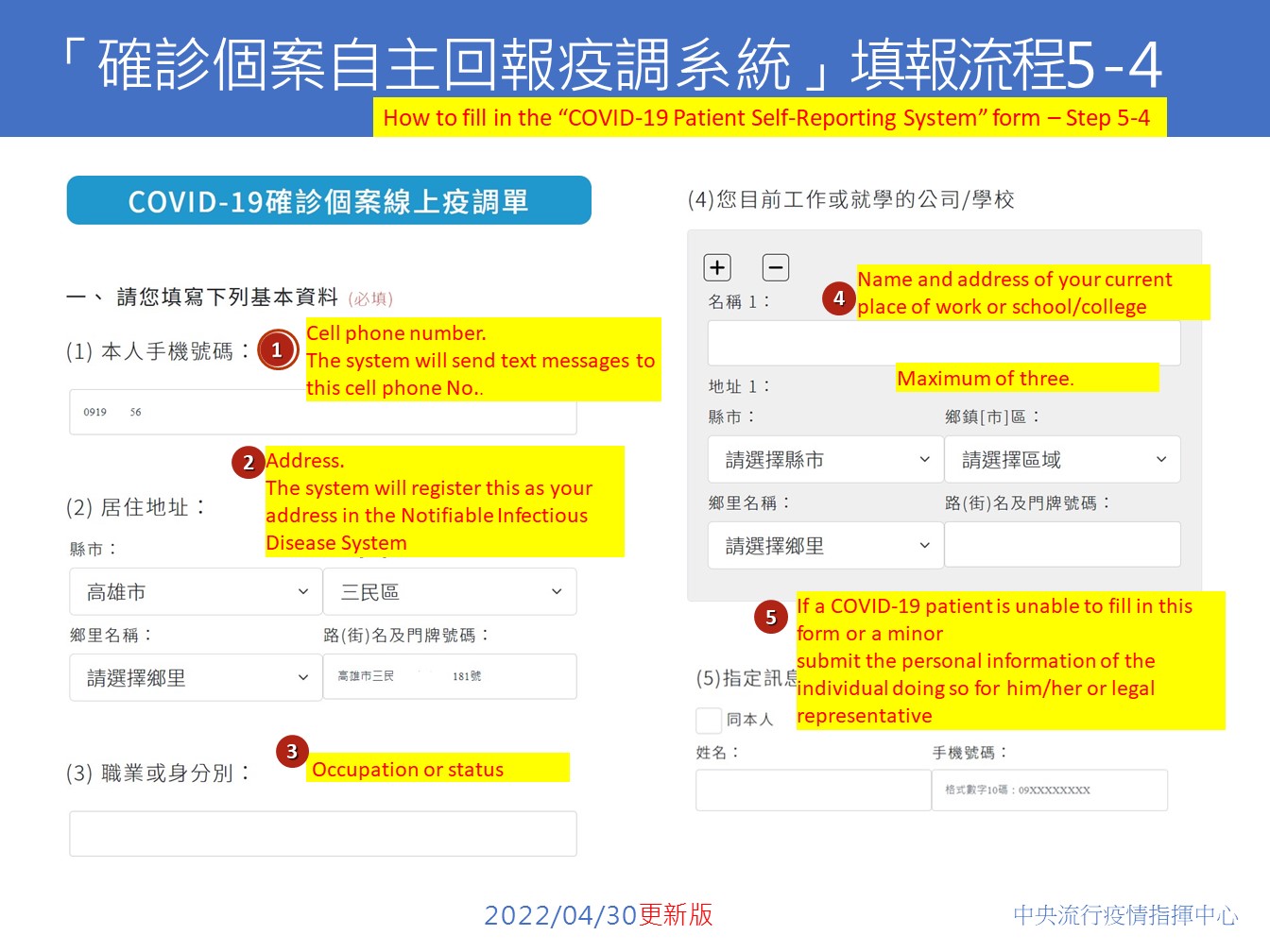
Task: Click the designated contact 姓名 name field
Action: click(x=813, y=790)
